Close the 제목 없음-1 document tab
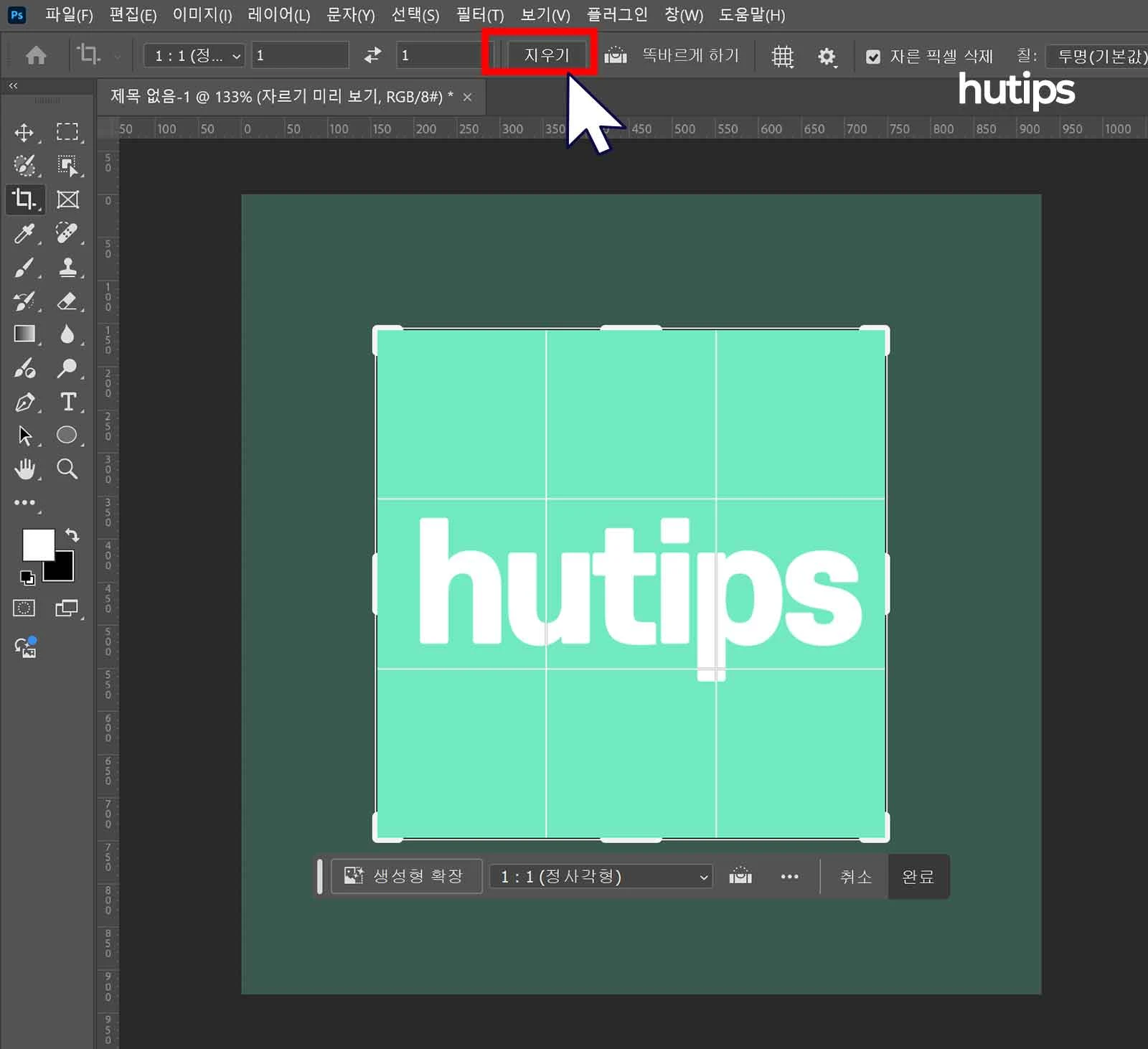The height and width of the screenshot is (1049, 1148). [467, 97]
